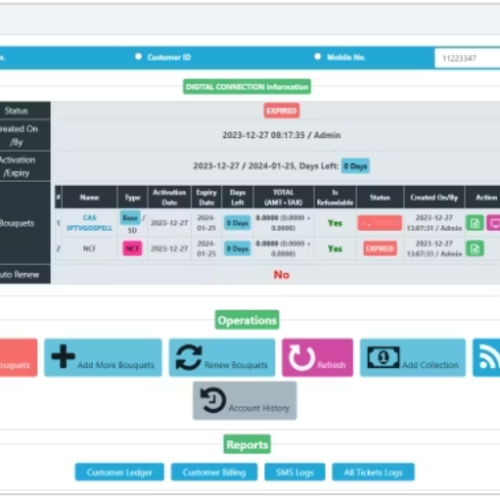
Task: Click the plus icon for Add More Bouquets
Action: pyautogui.click(x=63, y=357)
